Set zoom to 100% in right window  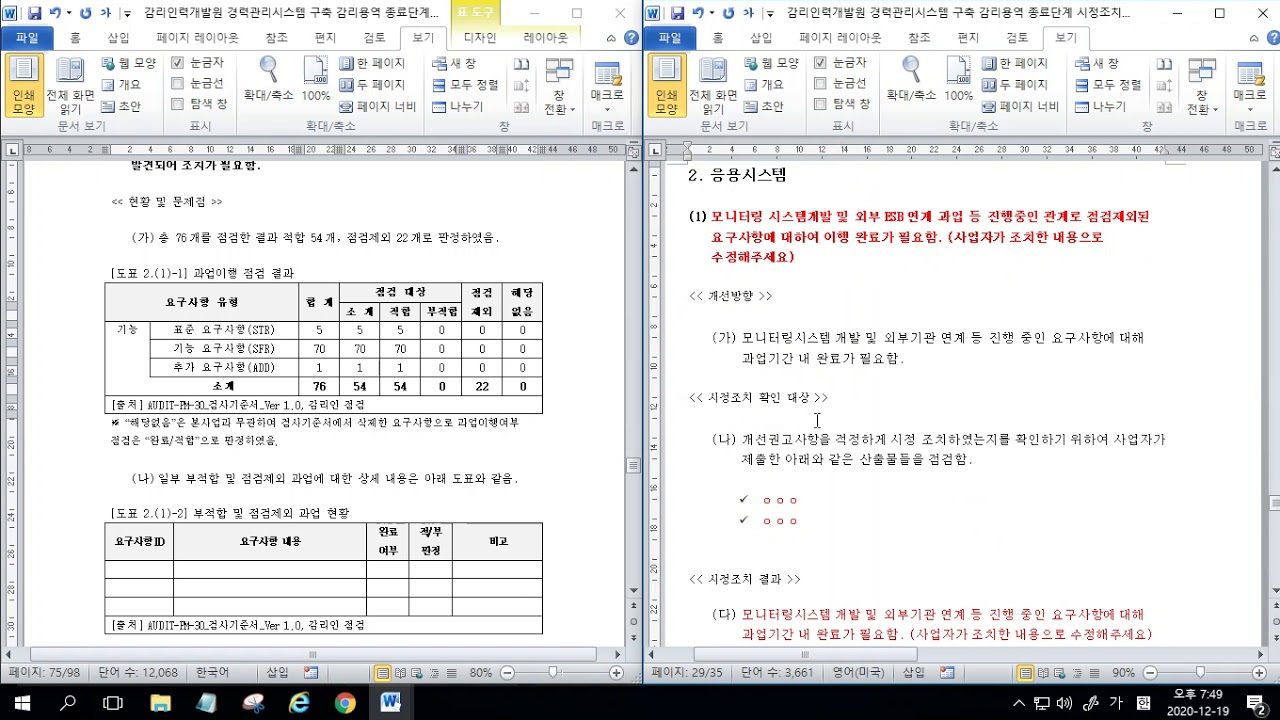tap(959, 80)
